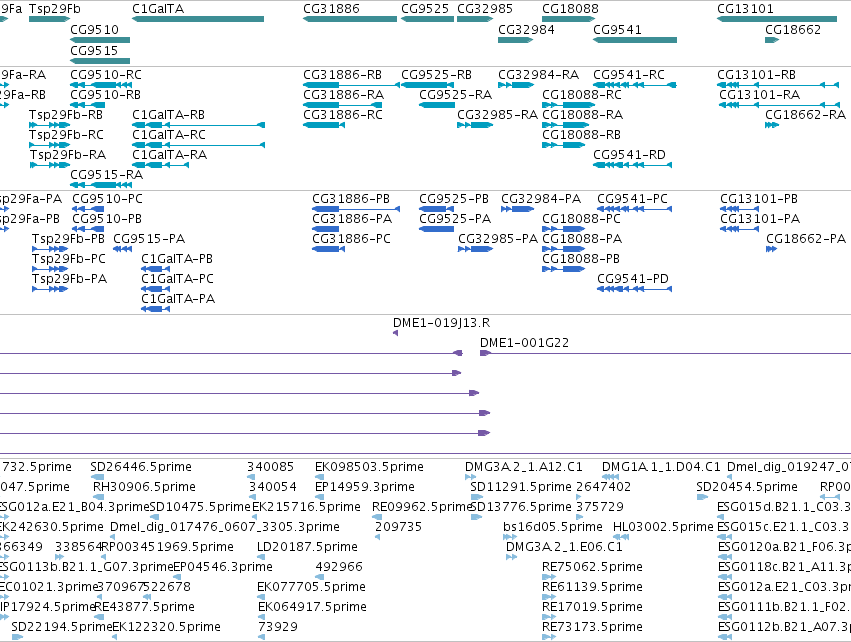Select transcript CG9541-RC
The image size is (851, 642).
point(635,85)
